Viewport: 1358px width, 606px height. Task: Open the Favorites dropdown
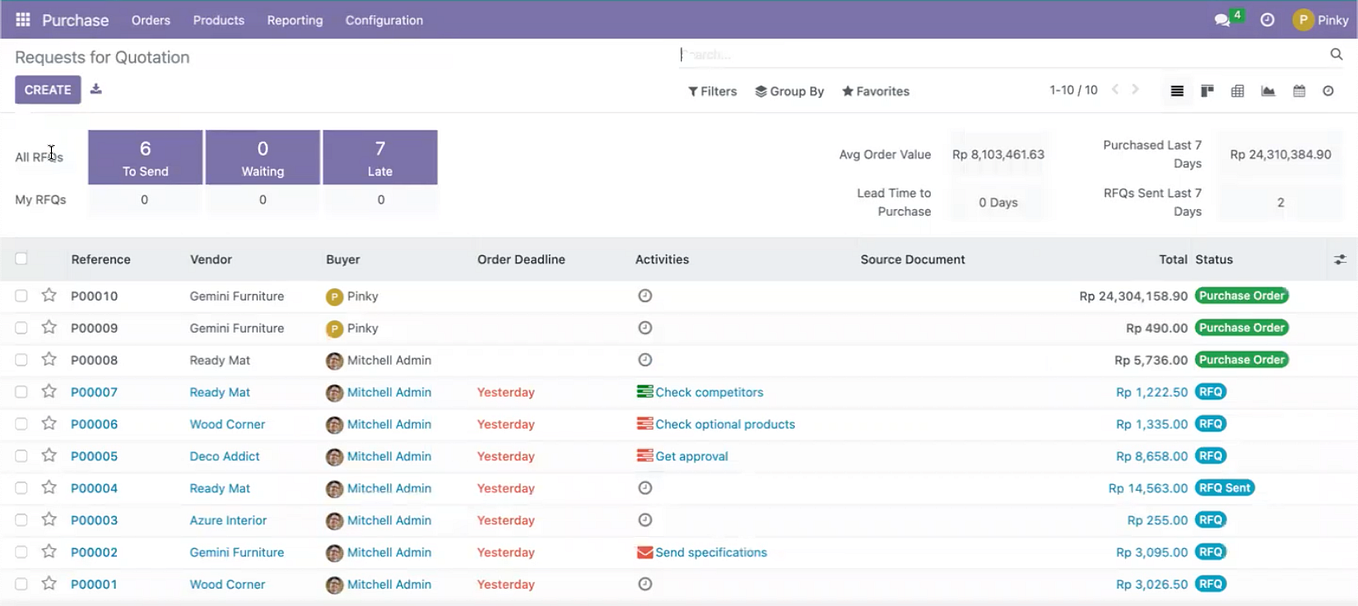(x=875, y=91)
